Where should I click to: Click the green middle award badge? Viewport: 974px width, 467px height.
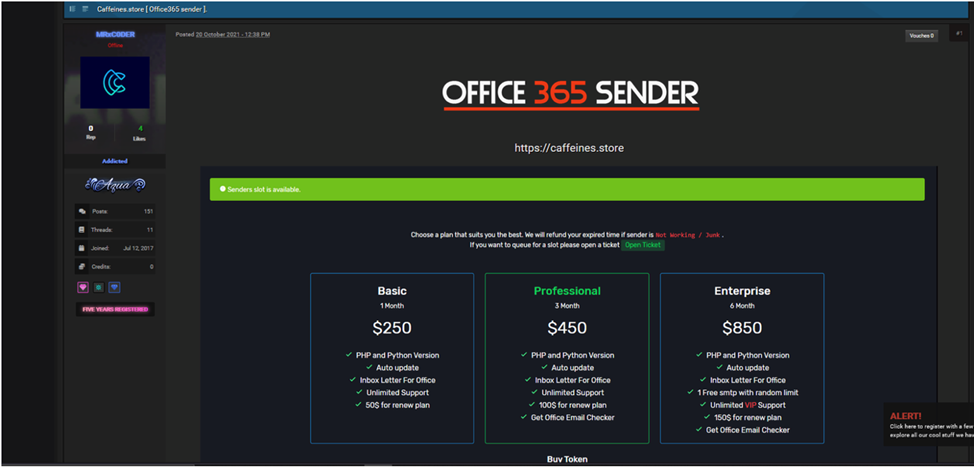[x=99, y=288]
